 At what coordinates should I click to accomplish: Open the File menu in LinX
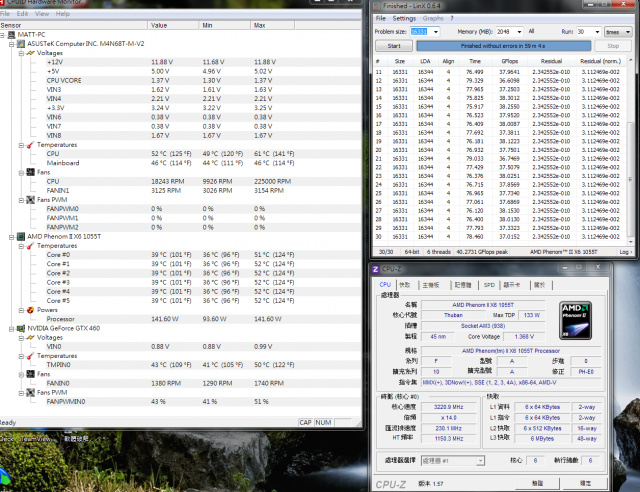coord(380,18)
